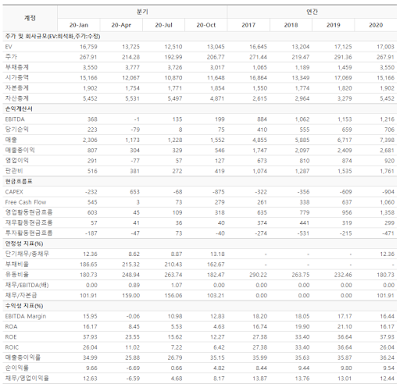Click 자산총계 value 4,871 under 20-Oct
This screenshot has height=384, width=400.
coord(217,98)
